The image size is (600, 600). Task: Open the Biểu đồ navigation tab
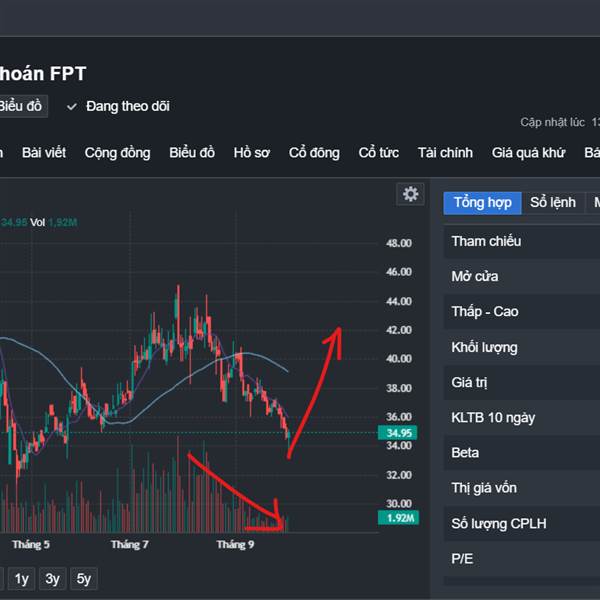point(192,153)
